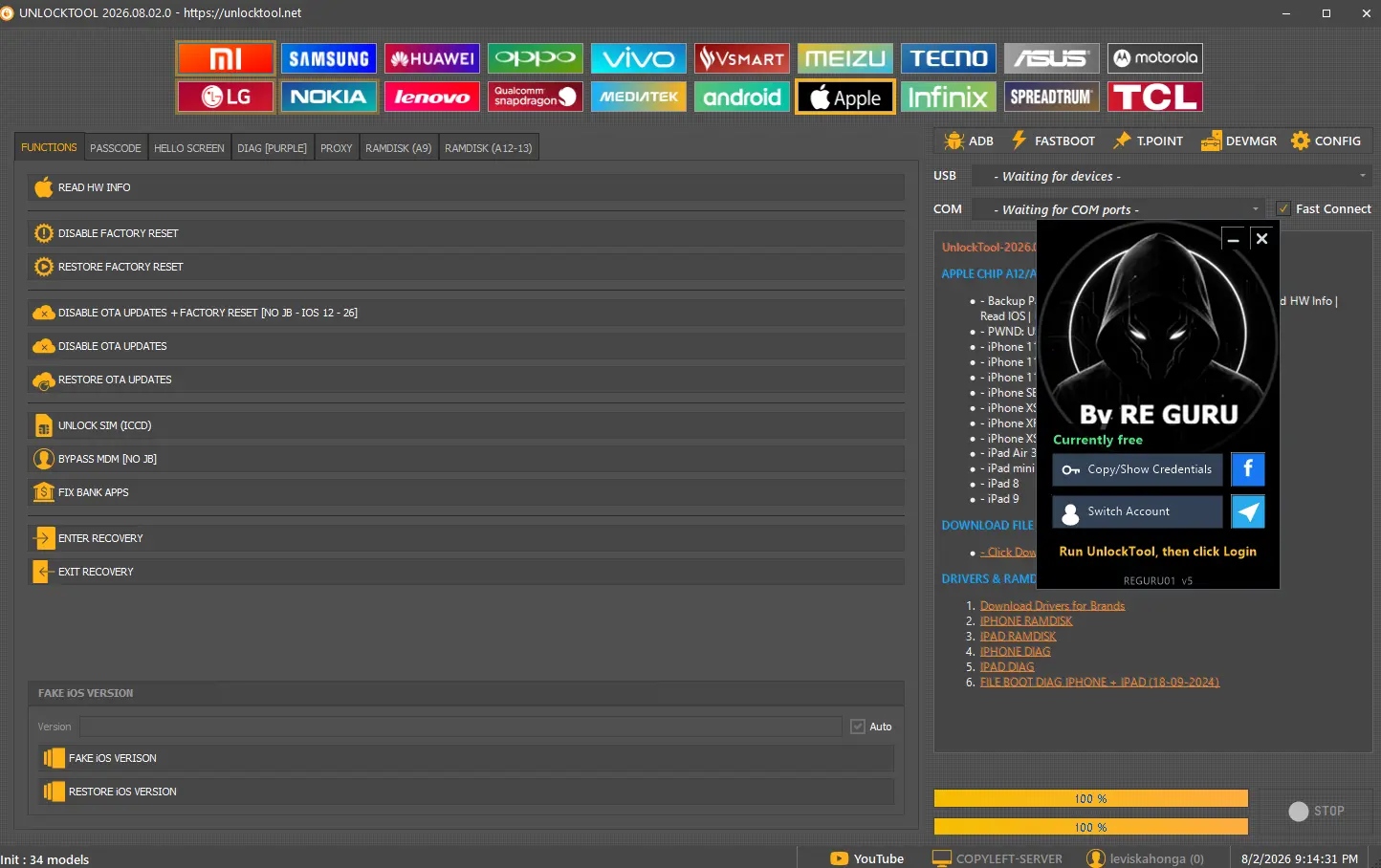Run DISABLE OTA UPDATES + FACTORY RESET

point(467,313)
